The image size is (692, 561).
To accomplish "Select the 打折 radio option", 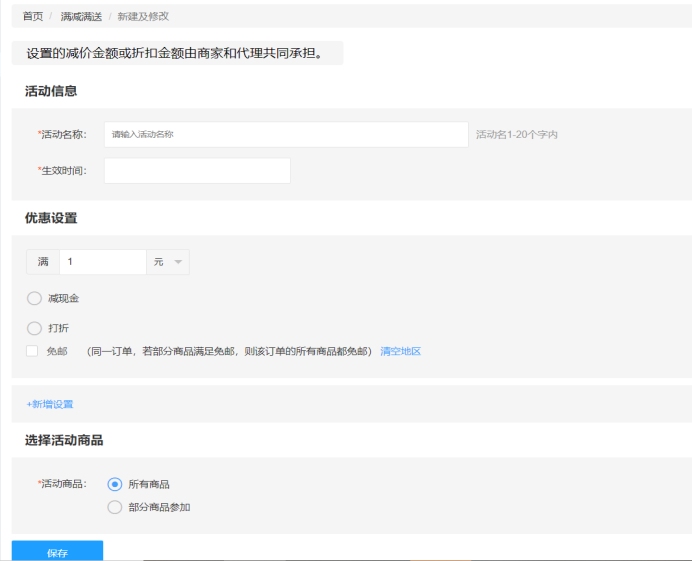I will coord(34,328).
